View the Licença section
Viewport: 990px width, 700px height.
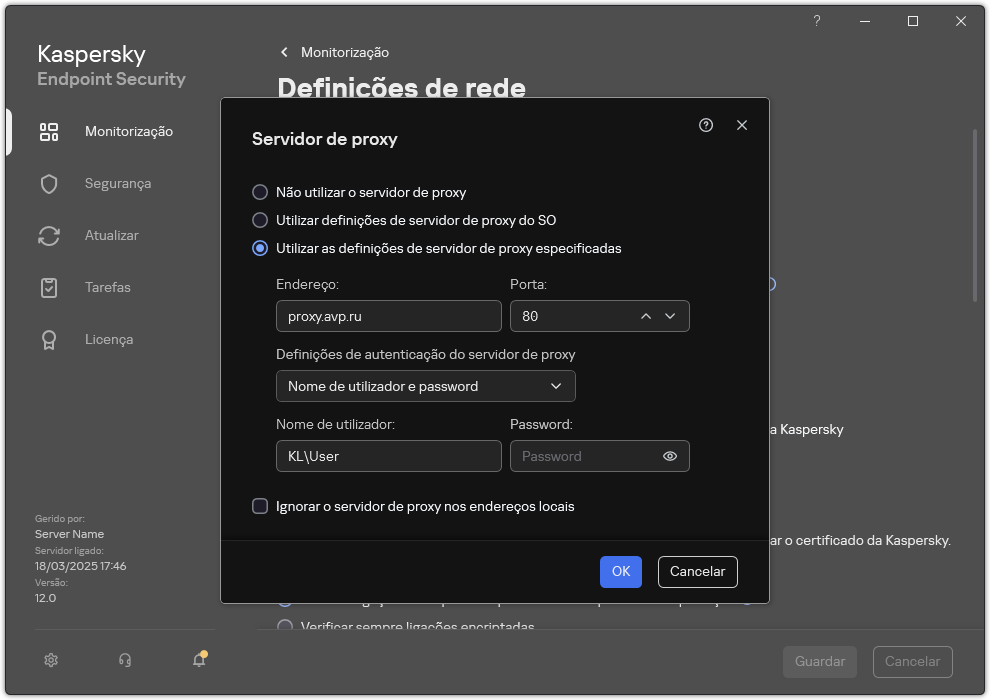(x=106, y=339)
